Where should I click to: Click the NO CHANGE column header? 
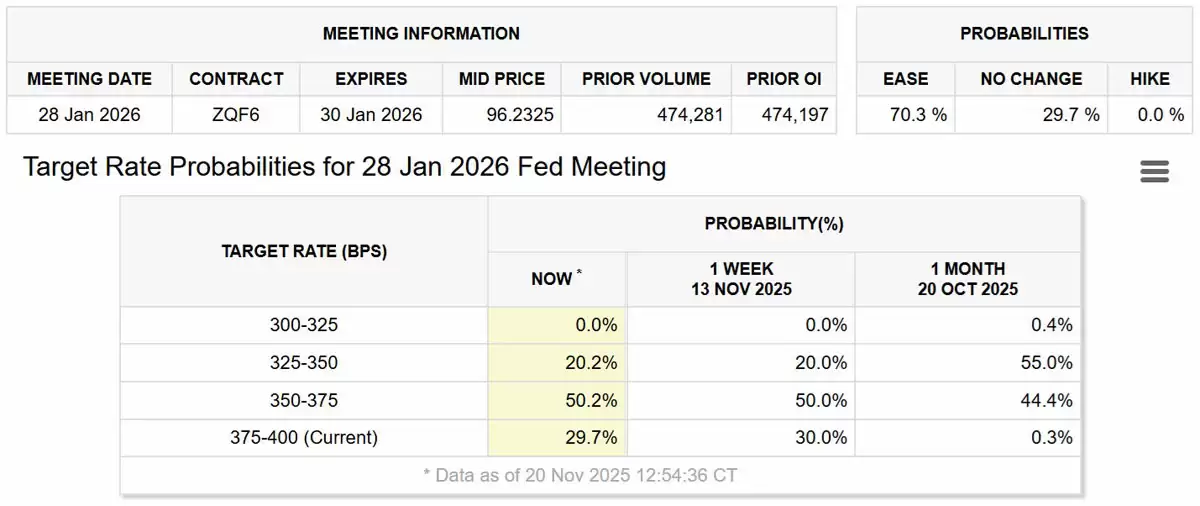[x=1031, y=79]
